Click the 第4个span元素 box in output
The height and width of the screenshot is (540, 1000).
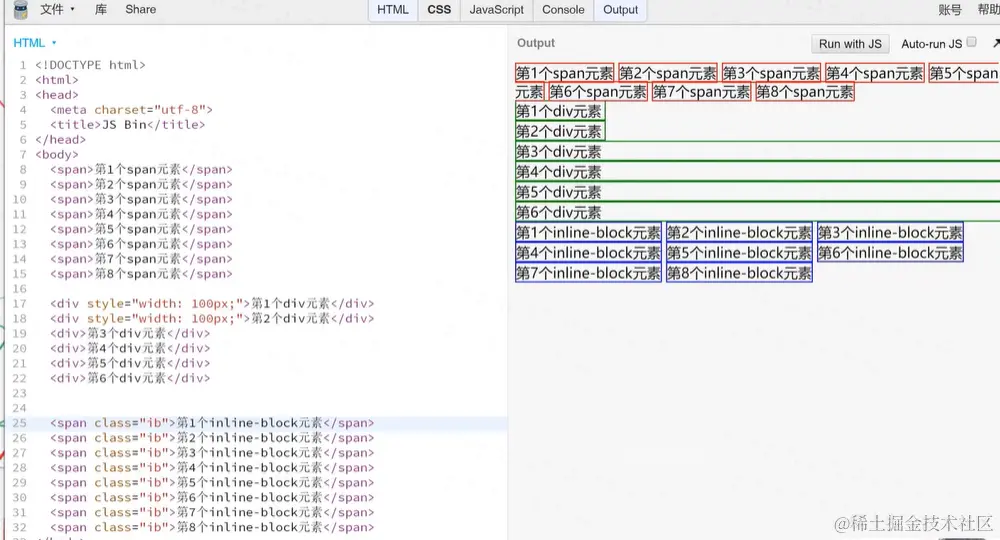click(874, 73)
